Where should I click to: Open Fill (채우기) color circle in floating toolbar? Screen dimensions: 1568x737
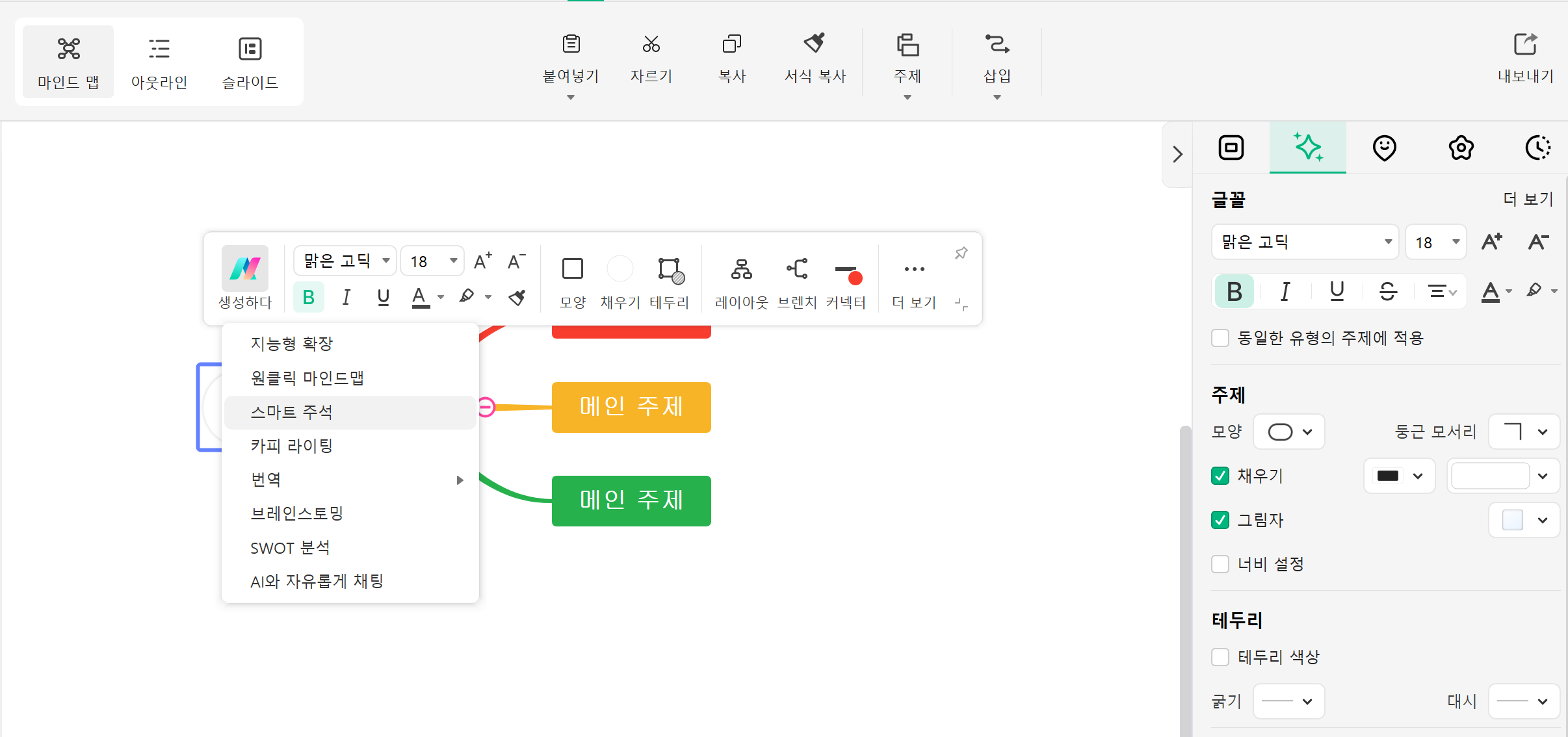[620, 268]
